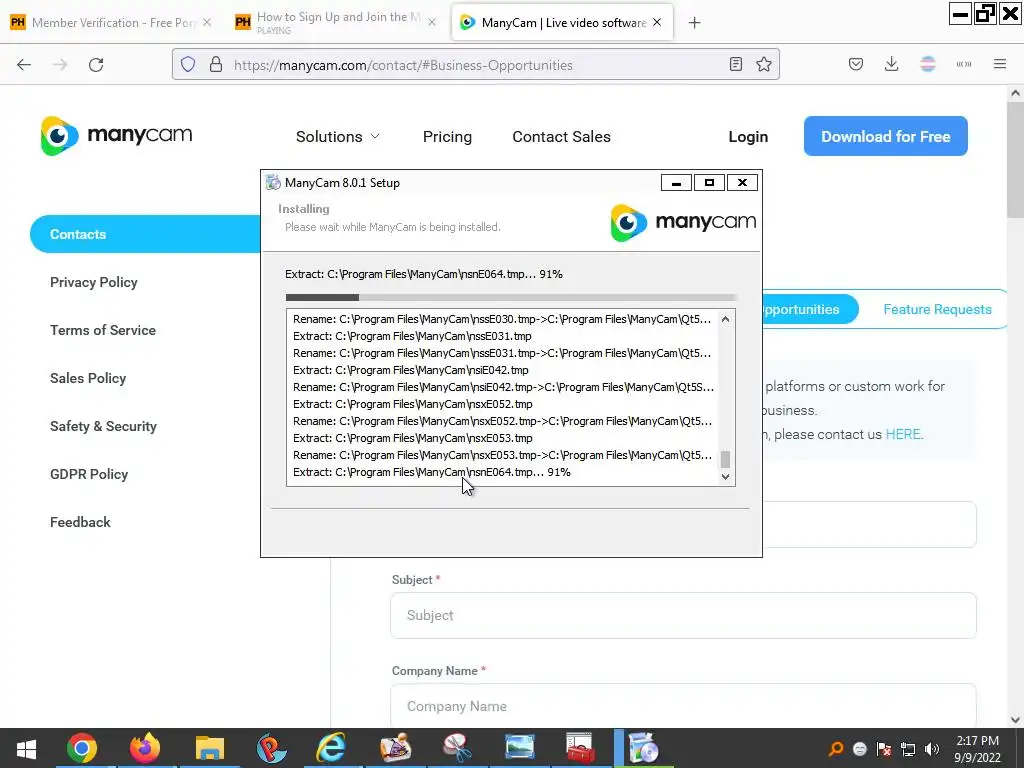The width and height of the screenshot is (1024, 768).
Task: Open Terms of Service sidebar link
Action: click(103, 330)
